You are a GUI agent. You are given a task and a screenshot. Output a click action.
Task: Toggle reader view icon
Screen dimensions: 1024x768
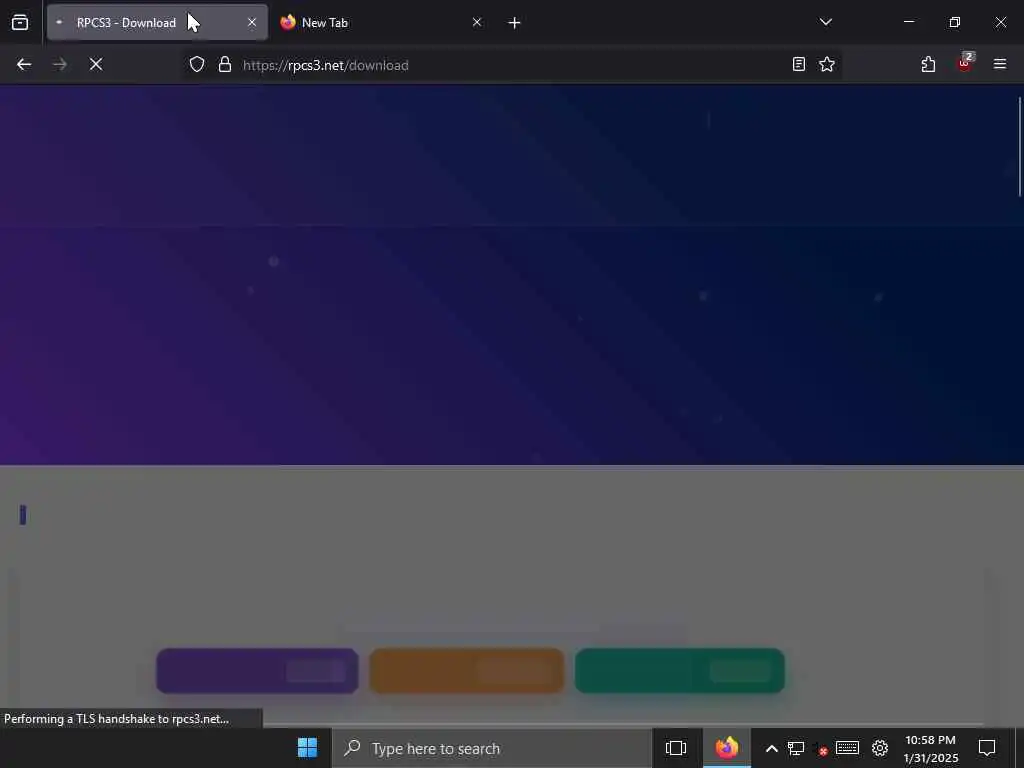tap(798, 64)
